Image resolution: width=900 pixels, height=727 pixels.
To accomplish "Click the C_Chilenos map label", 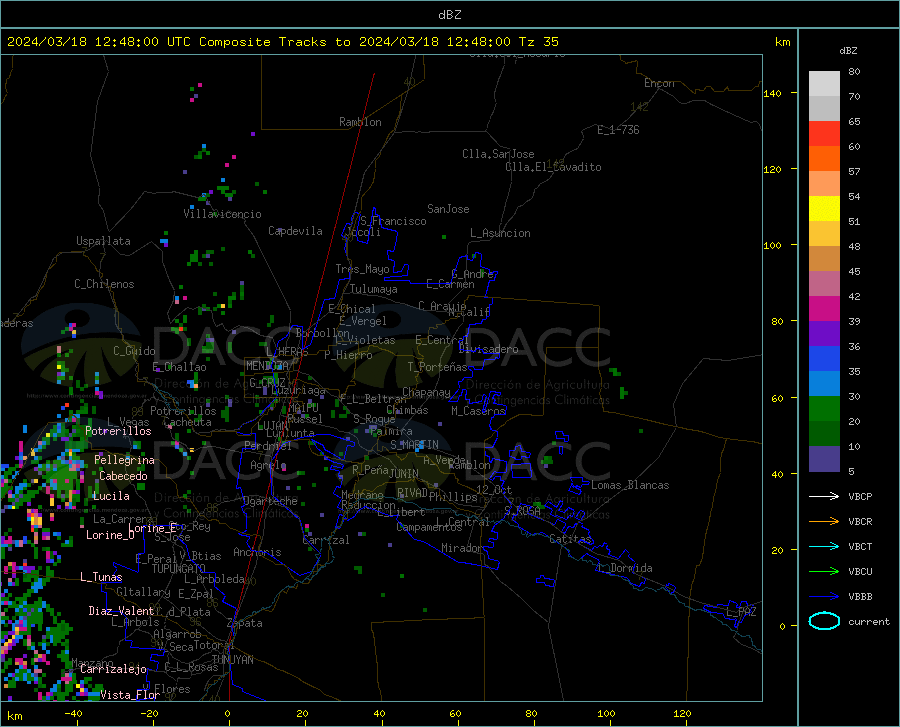I will [104, 284].
